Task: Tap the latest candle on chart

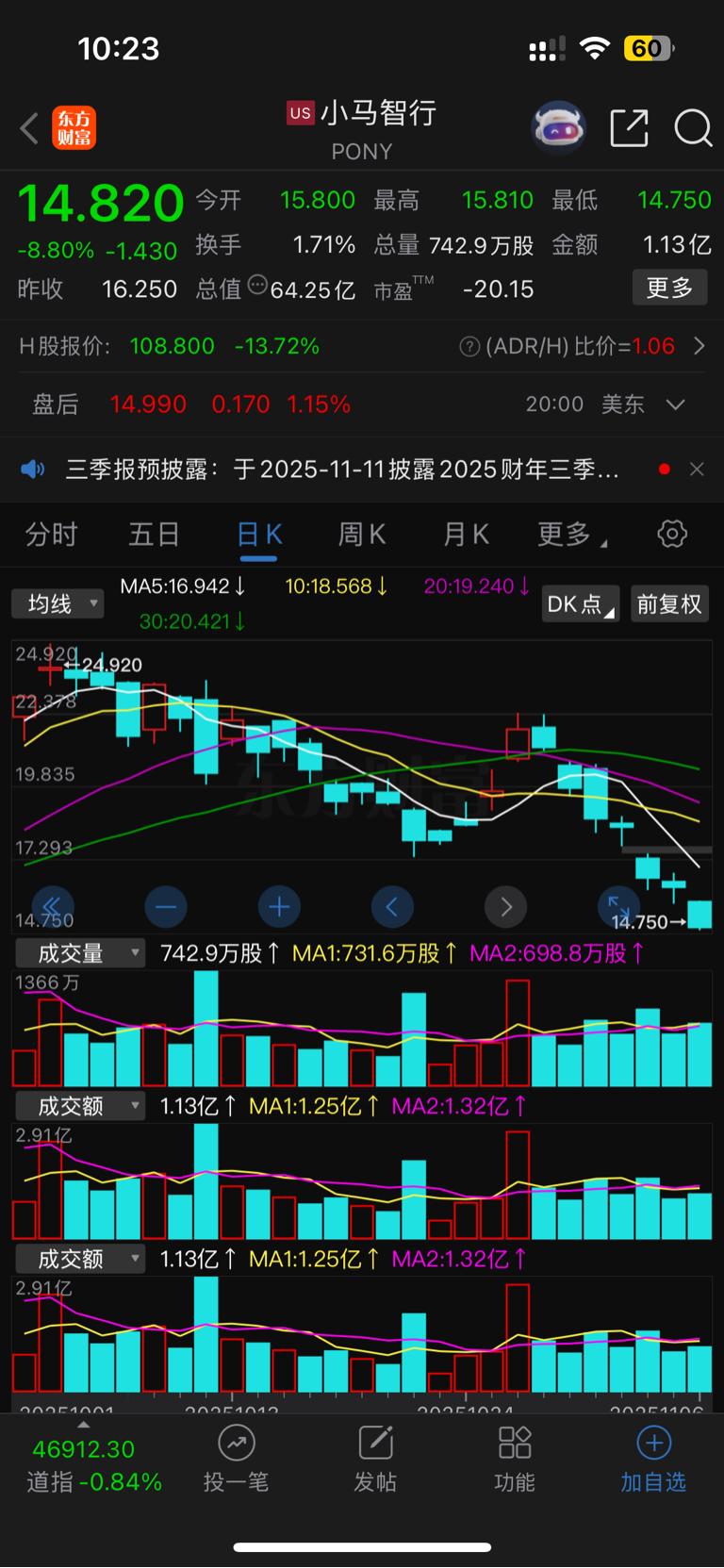Action: (x=699, y=915)
